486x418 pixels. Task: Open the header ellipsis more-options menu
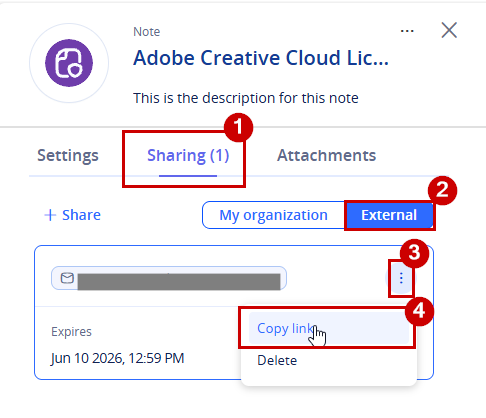click(407, 31)
